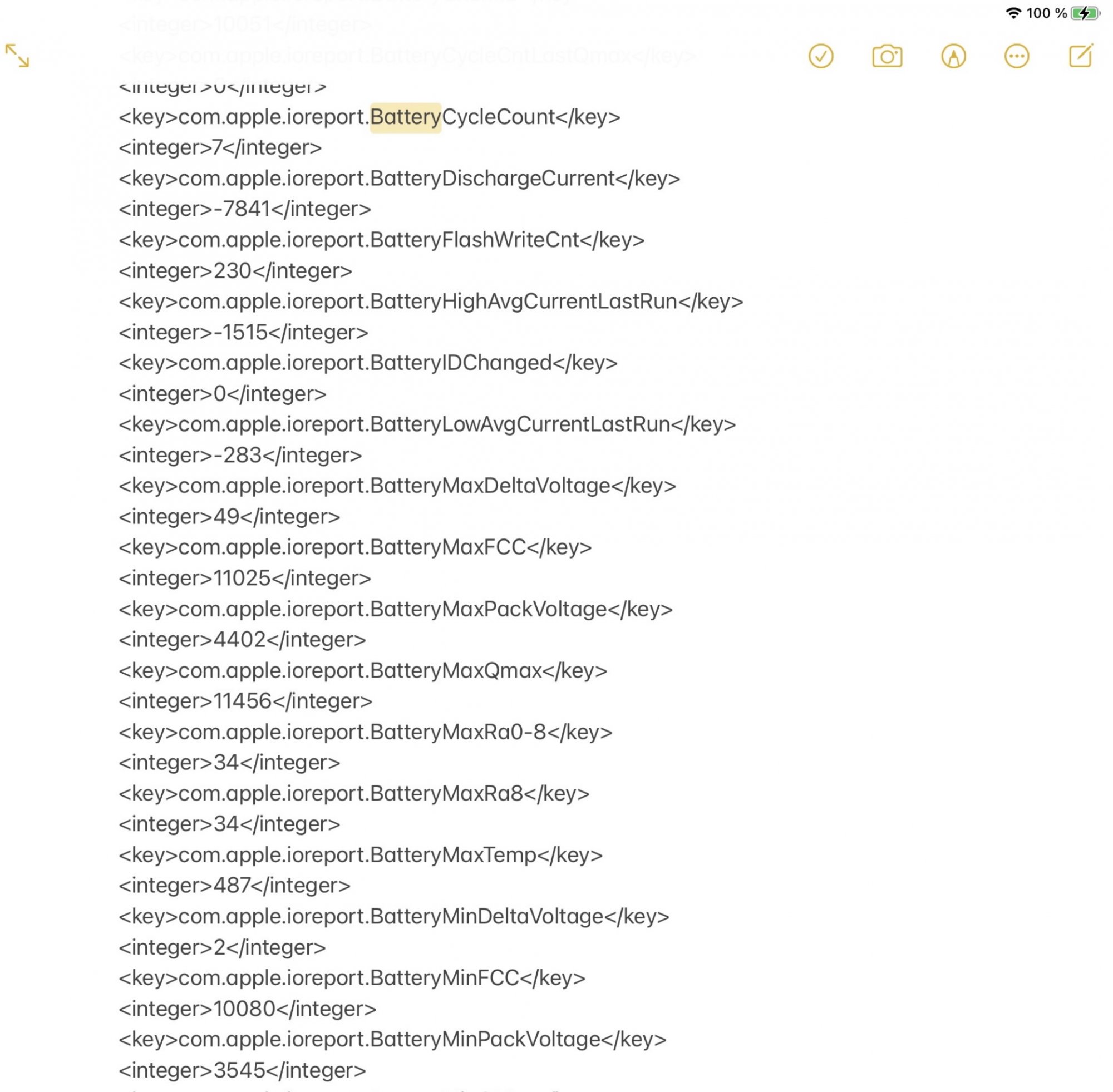Open the more options ellipsis menu
Image resolution: width=1113 pixels, height=1092 pixels.
[x=1016, y=56]
